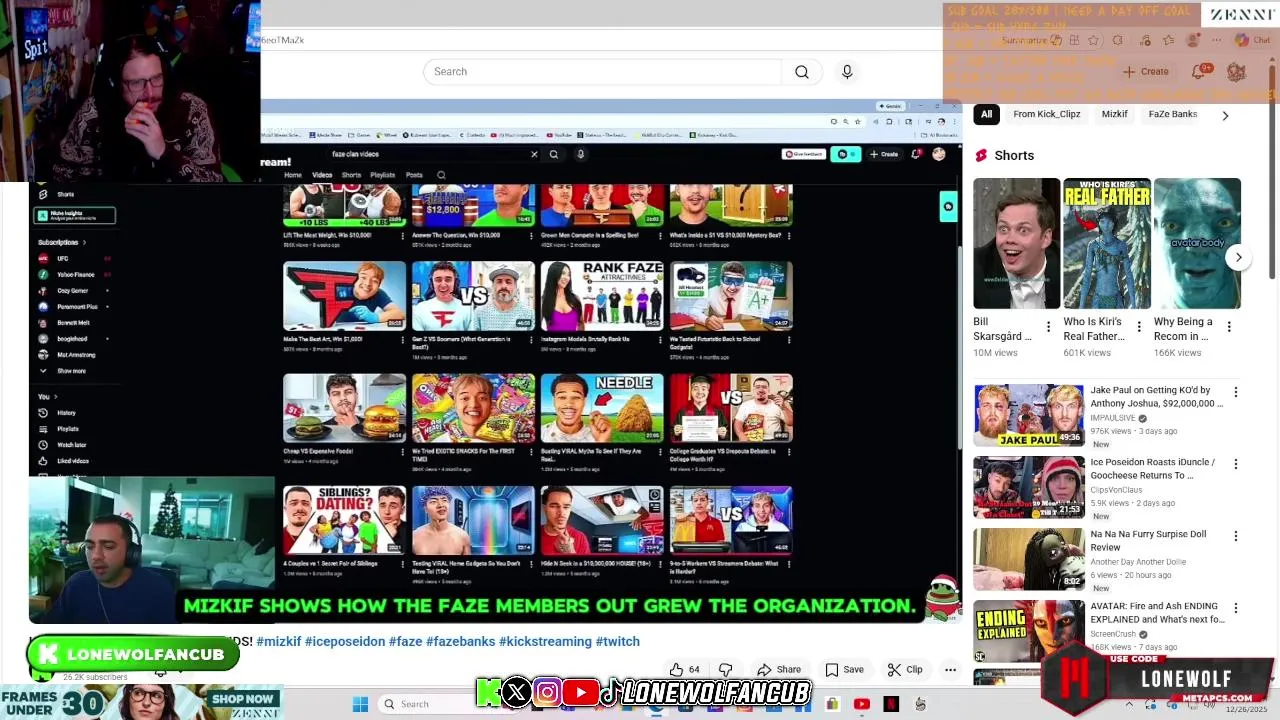Select the FaZe Banks filter chip
The width and height of the screenshot is (1280, 720).
[x=1172, y=114]
